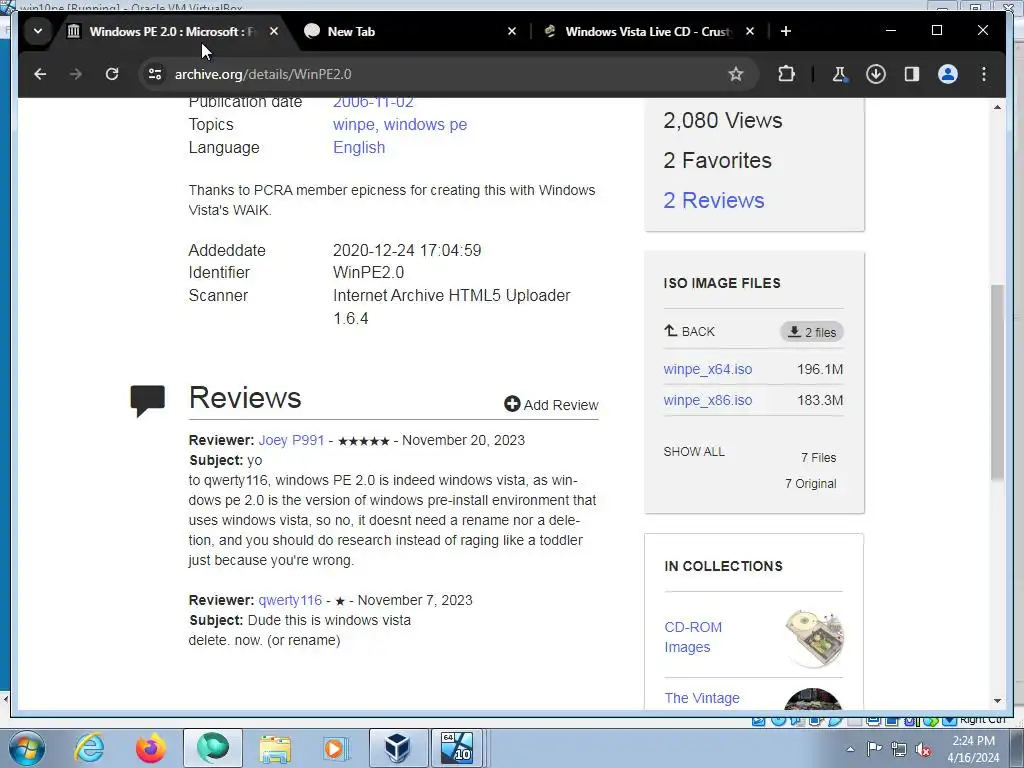The height and width of the screenshot is (768, 1024).
Task: Download winpe_x64.iso file
Action: (707, 369)
